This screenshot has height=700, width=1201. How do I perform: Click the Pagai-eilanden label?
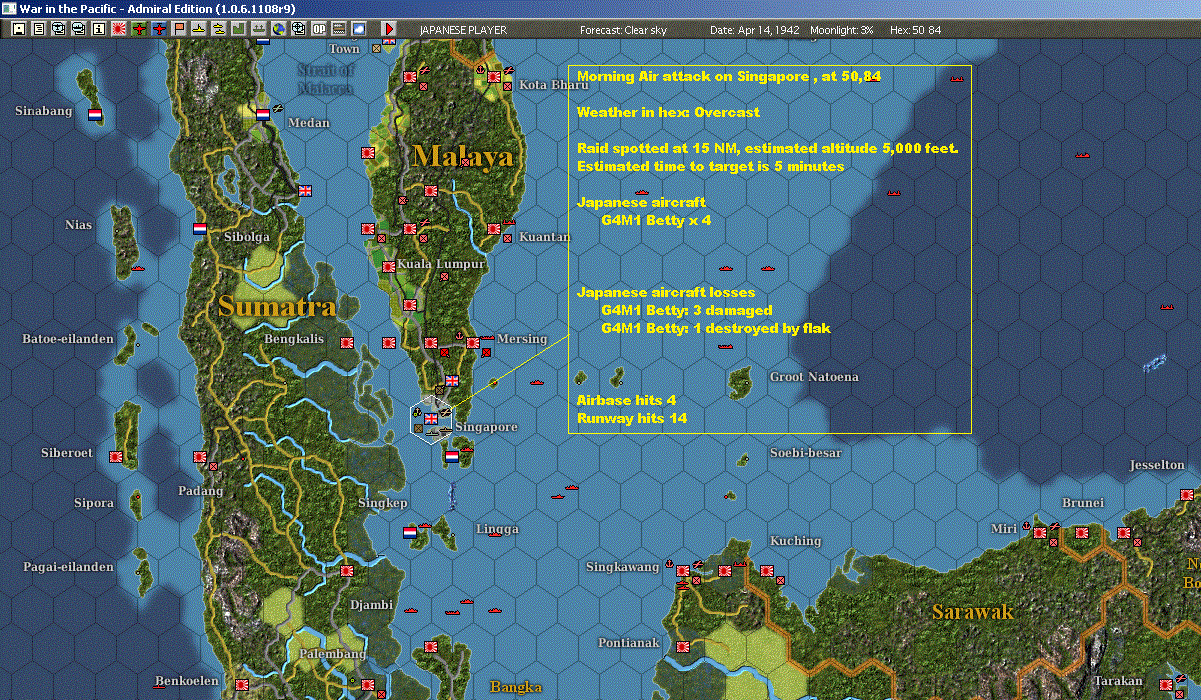68,567
